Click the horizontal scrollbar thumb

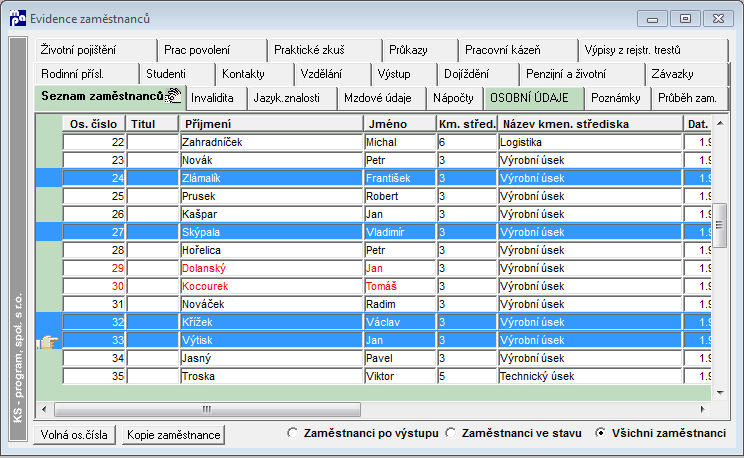point(207,409)
